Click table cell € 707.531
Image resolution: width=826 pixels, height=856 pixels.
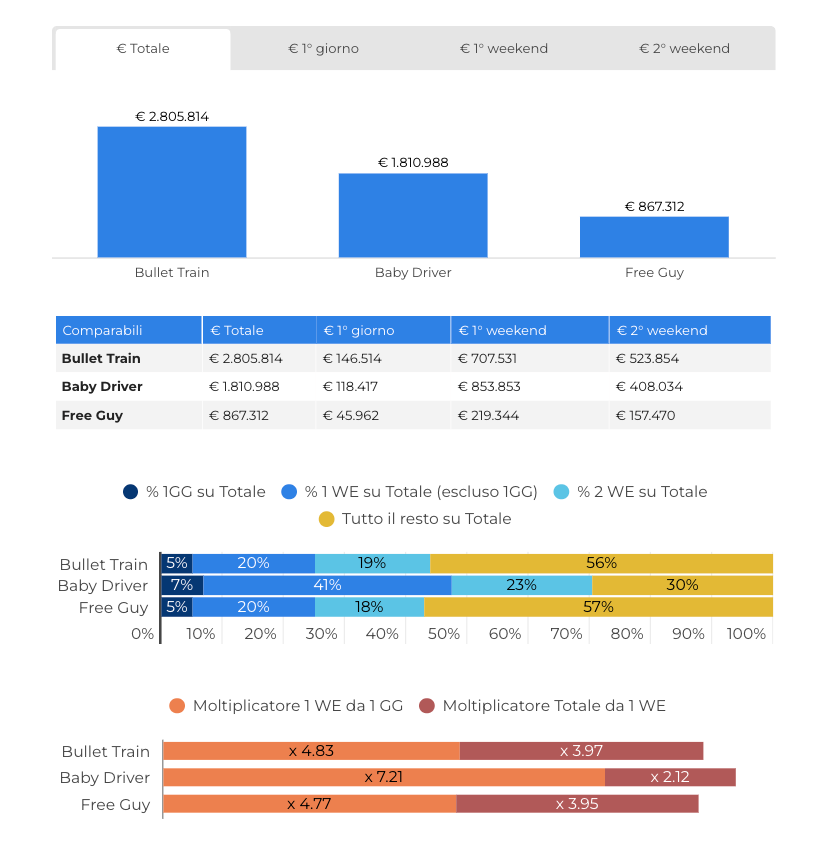pos(530,359)
